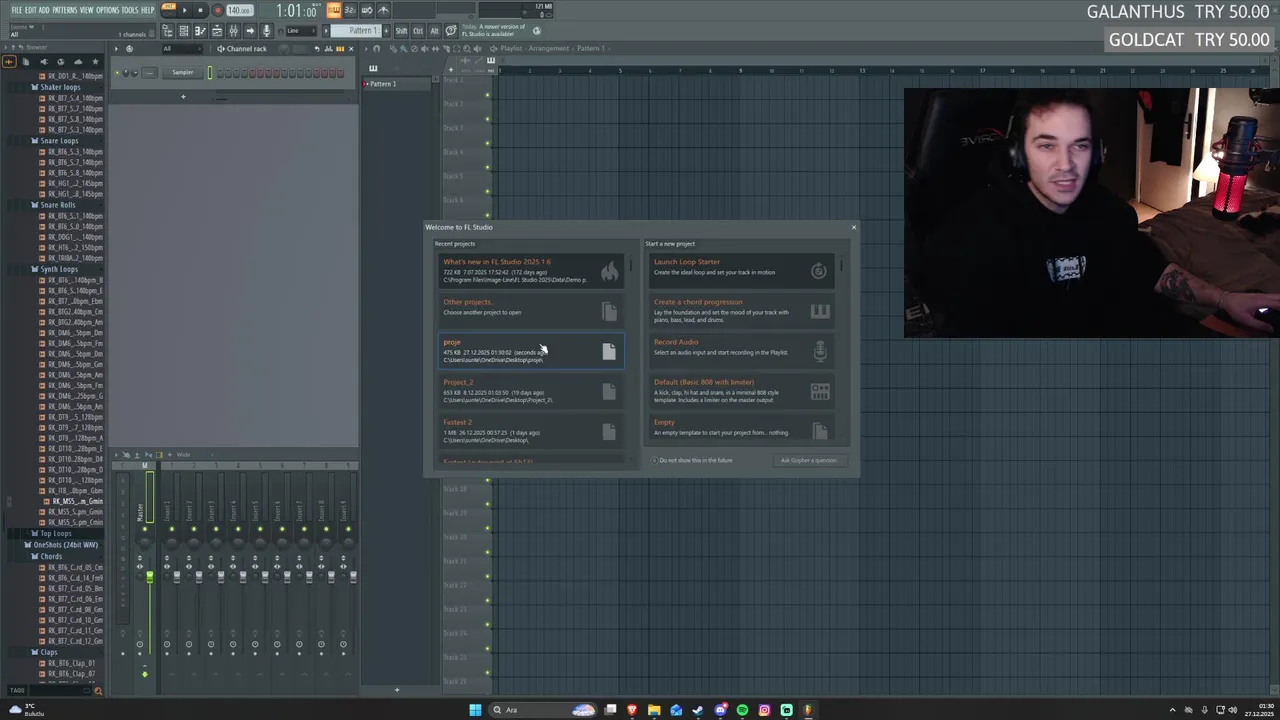Screen dimensions: 1280x720
Task: Check 'Do not show this in the future'
Action: (692, 460)
